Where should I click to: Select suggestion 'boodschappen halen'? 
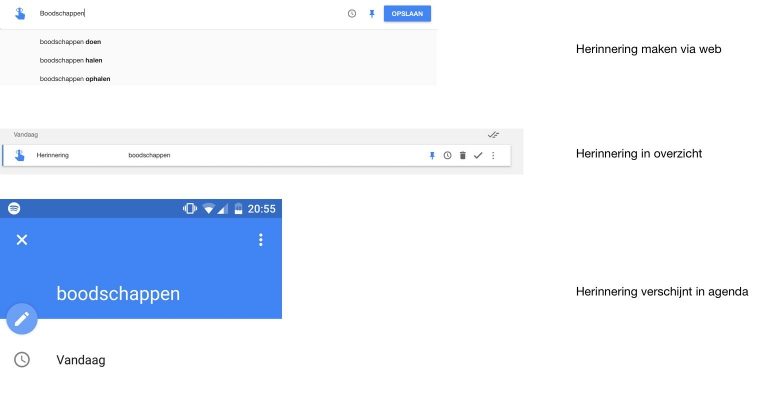click(x=70, y=60)
